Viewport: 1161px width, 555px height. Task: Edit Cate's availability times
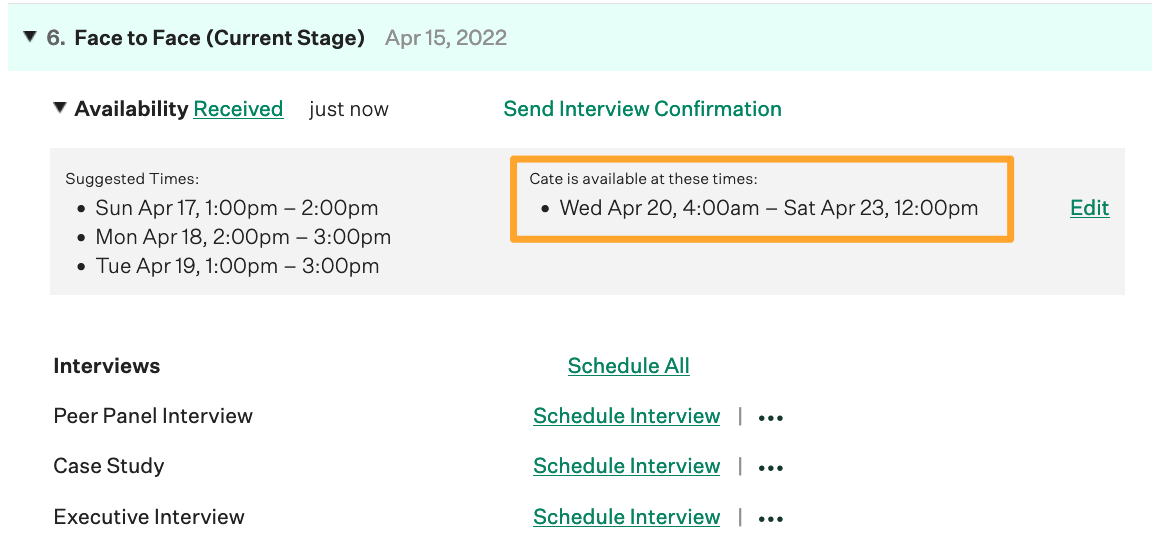pyautogui.click(x=1089, y=208)
